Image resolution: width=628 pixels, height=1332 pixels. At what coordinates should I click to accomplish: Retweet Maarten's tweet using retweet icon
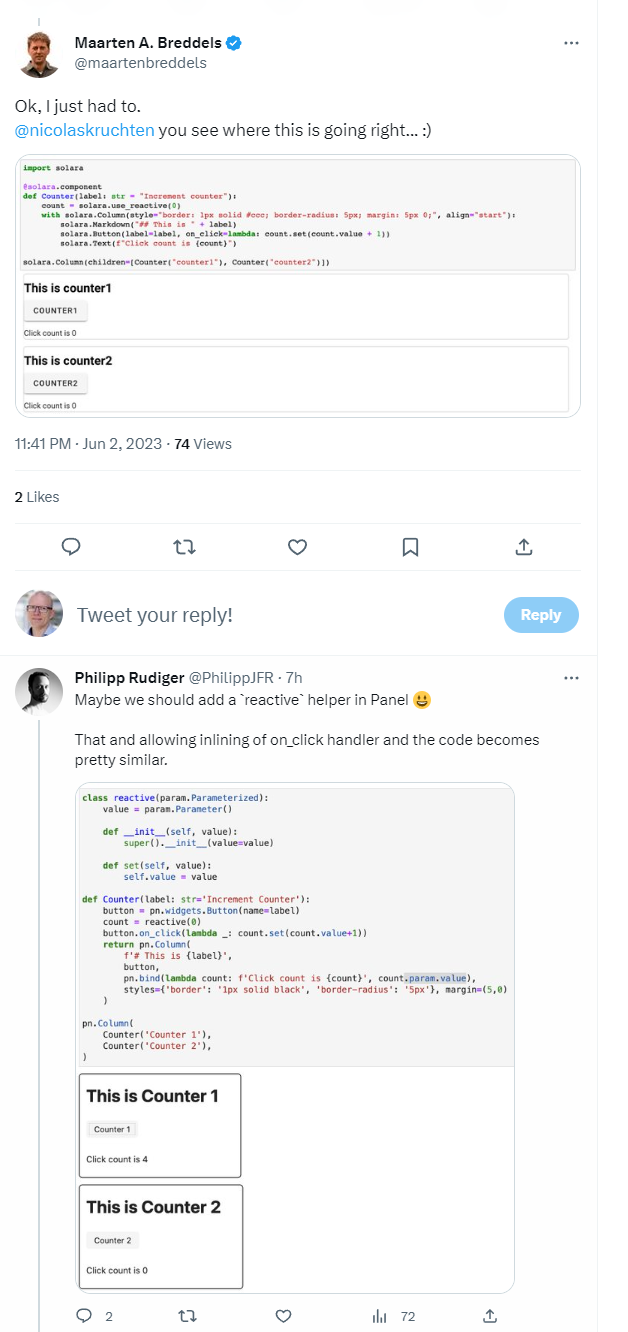click(183, 548)
